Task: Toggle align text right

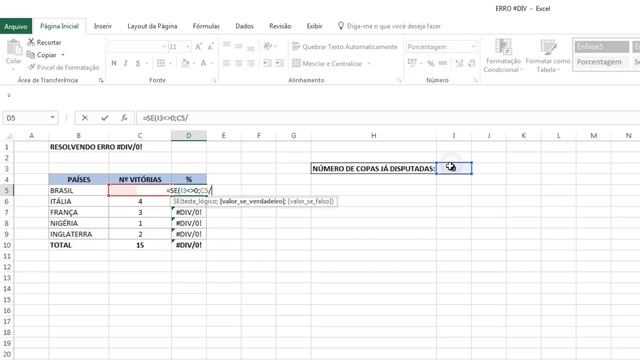Action: click(x=251, y=63)
